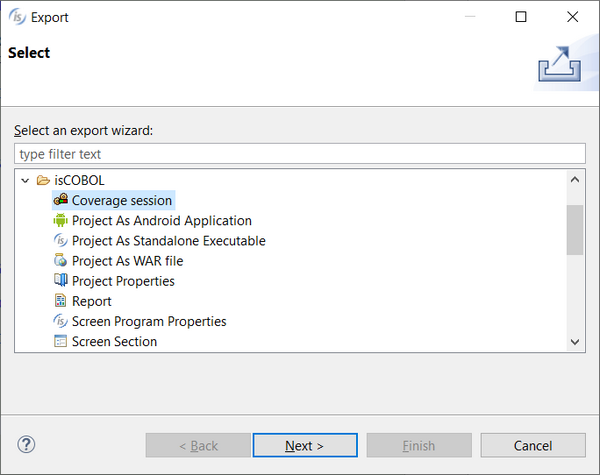
Task: Click the scroll down arrow in wizard list
Action: point(575,341)
